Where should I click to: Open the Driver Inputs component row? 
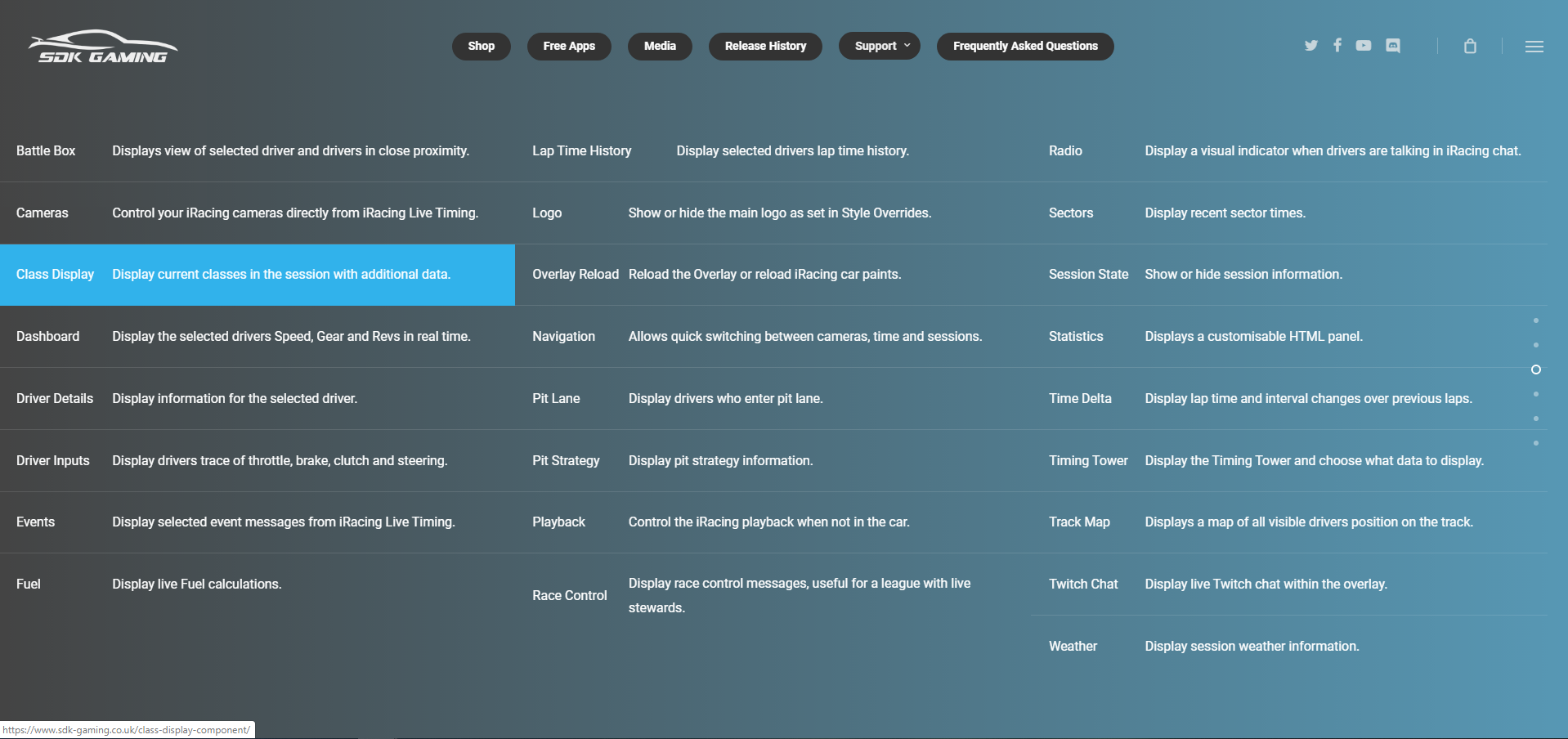coord(258,460)
